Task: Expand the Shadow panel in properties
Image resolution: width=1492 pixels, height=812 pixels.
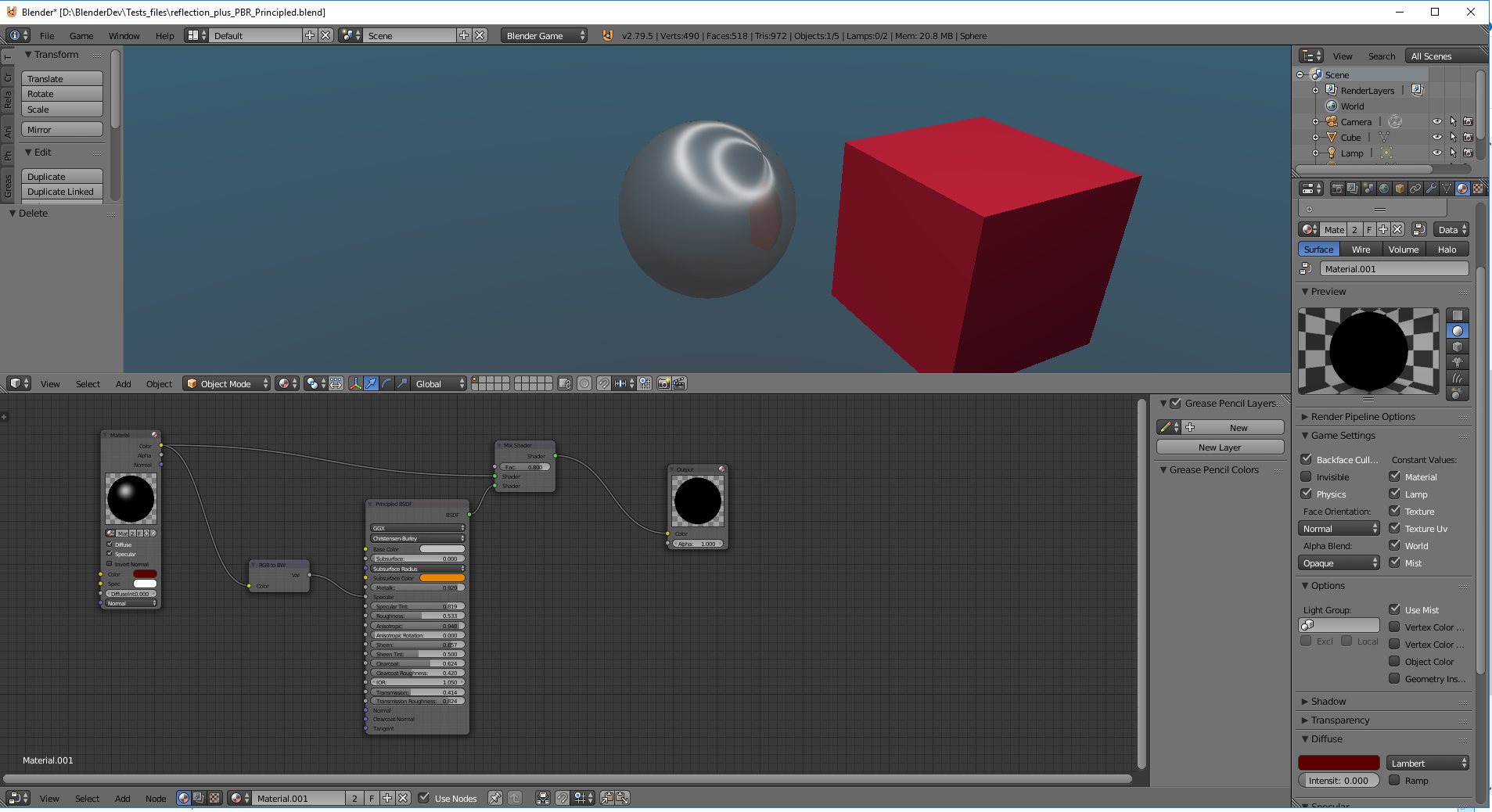Action: coord(1325,701)
